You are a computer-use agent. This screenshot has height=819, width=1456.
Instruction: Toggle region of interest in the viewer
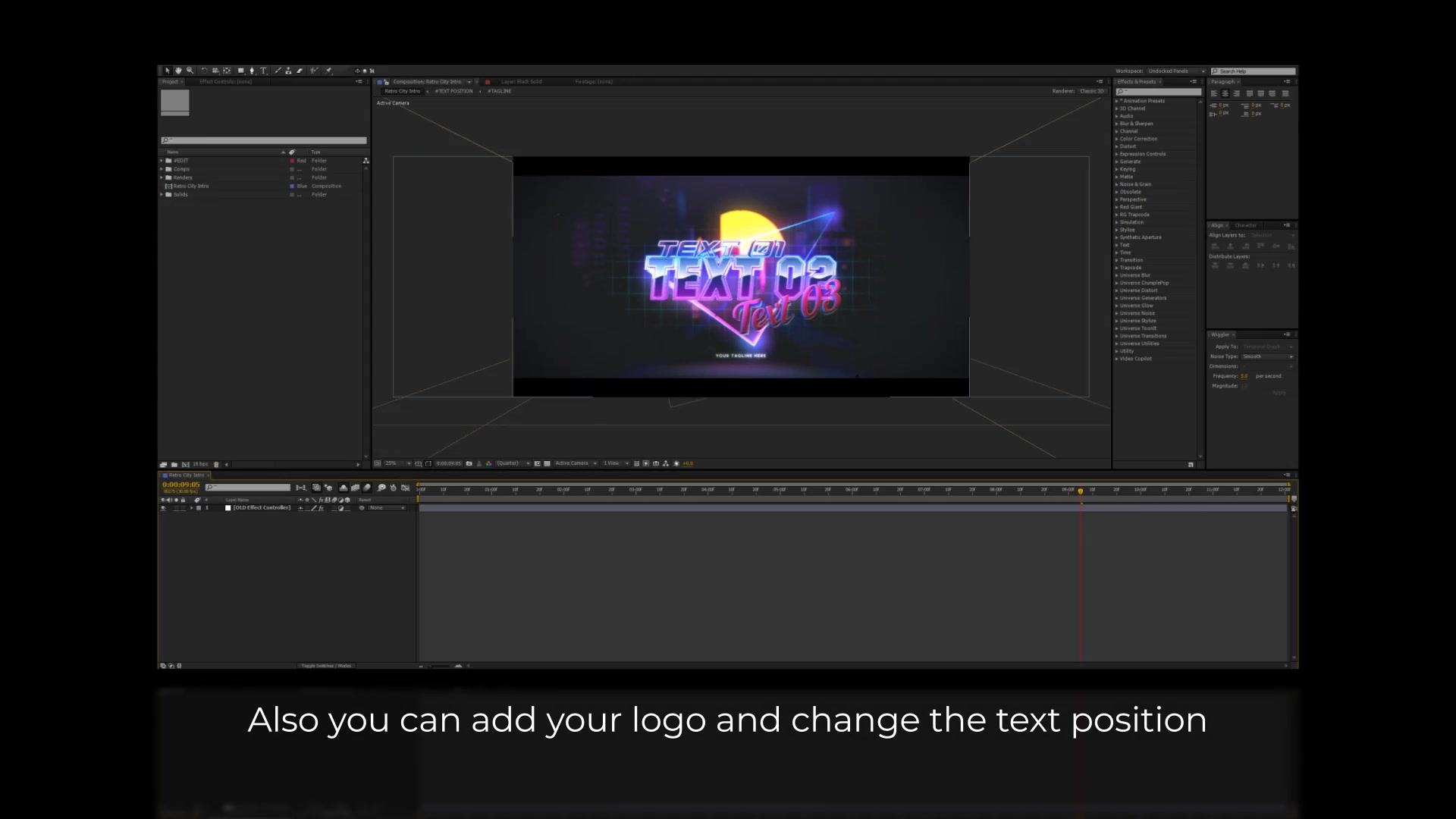[x=538, y=463]
